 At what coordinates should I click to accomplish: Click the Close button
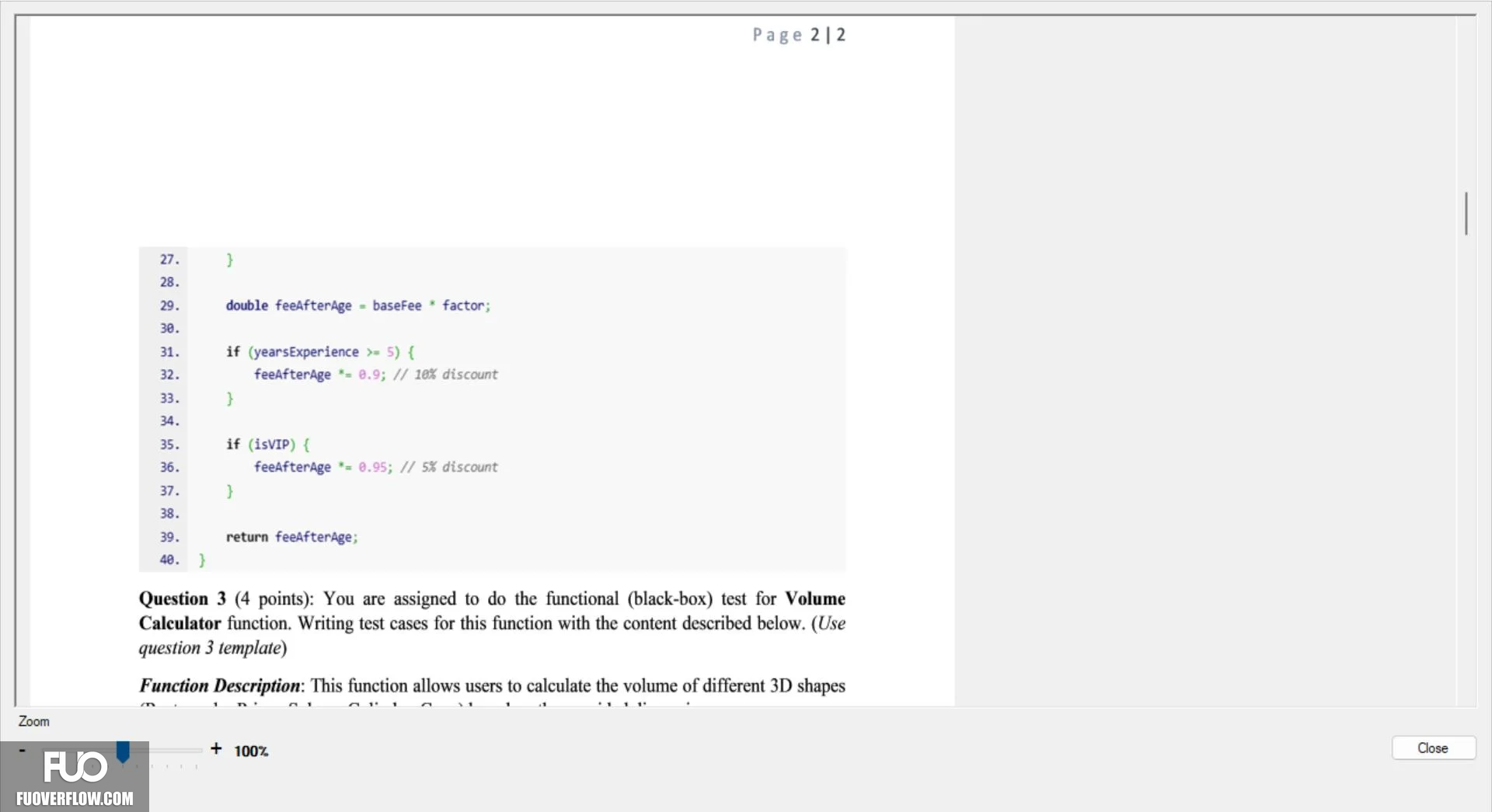pyautogui.click(x=1433, y=748)
